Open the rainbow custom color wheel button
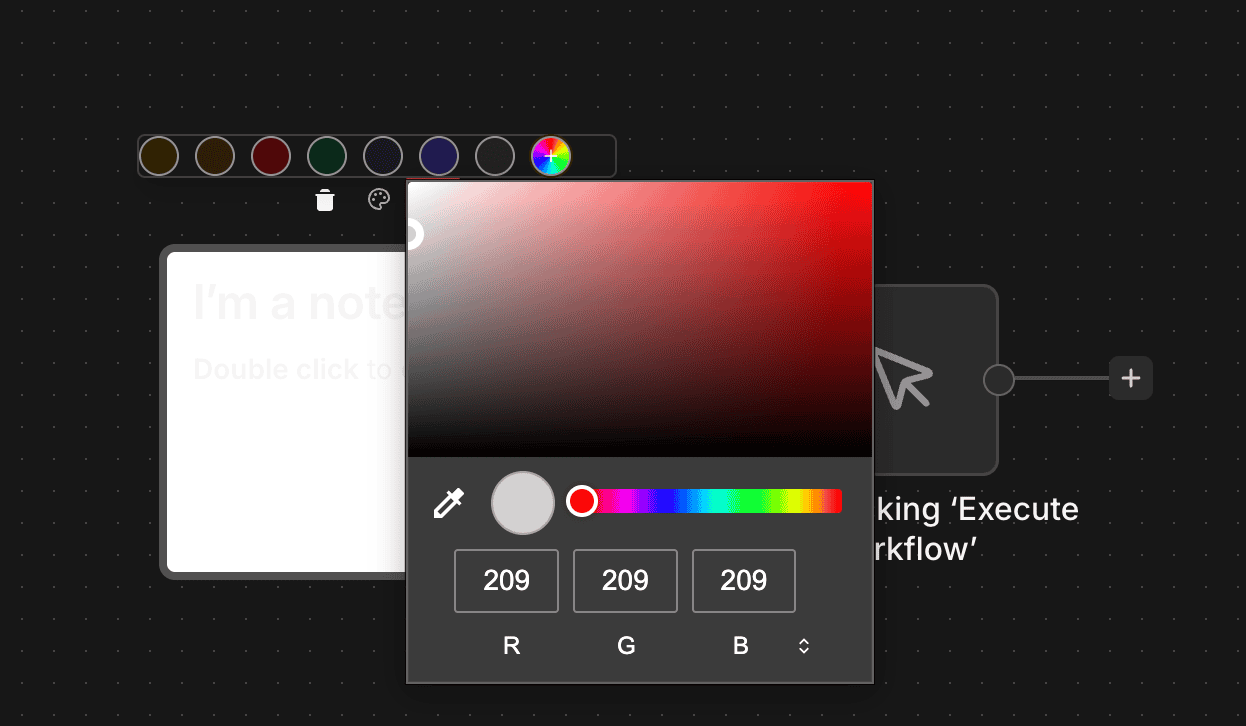The height and width of the screenshot is (726, 1246). coord(550,156)
